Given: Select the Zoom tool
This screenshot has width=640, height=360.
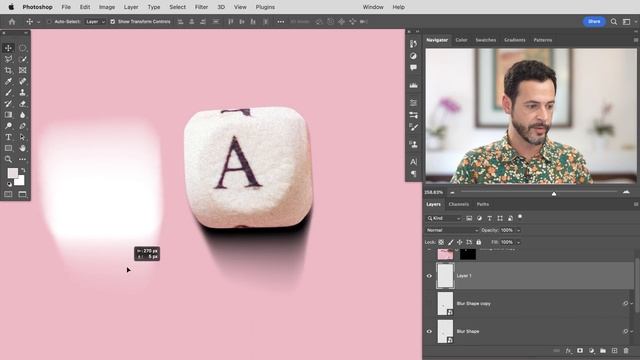Looking at the screenshot, I should click(x=8, y=159).
